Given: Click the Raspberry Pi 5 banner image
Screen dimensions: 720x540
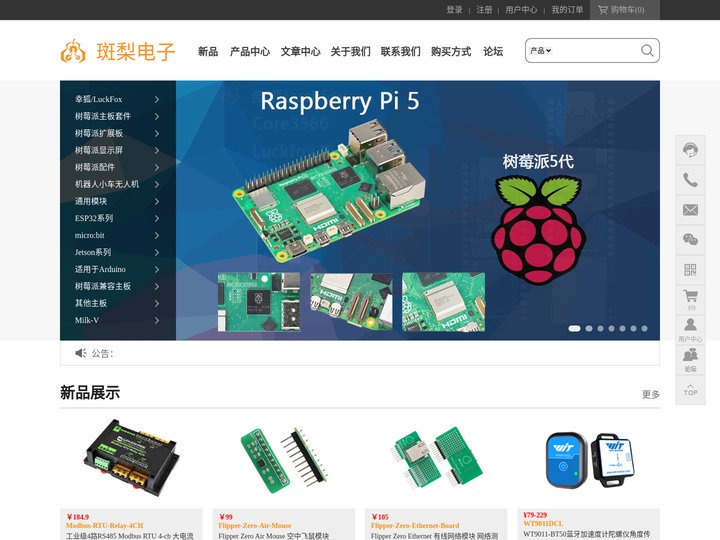Looking at the screenshot, I should pyautogui.click(x=417, y=210).
